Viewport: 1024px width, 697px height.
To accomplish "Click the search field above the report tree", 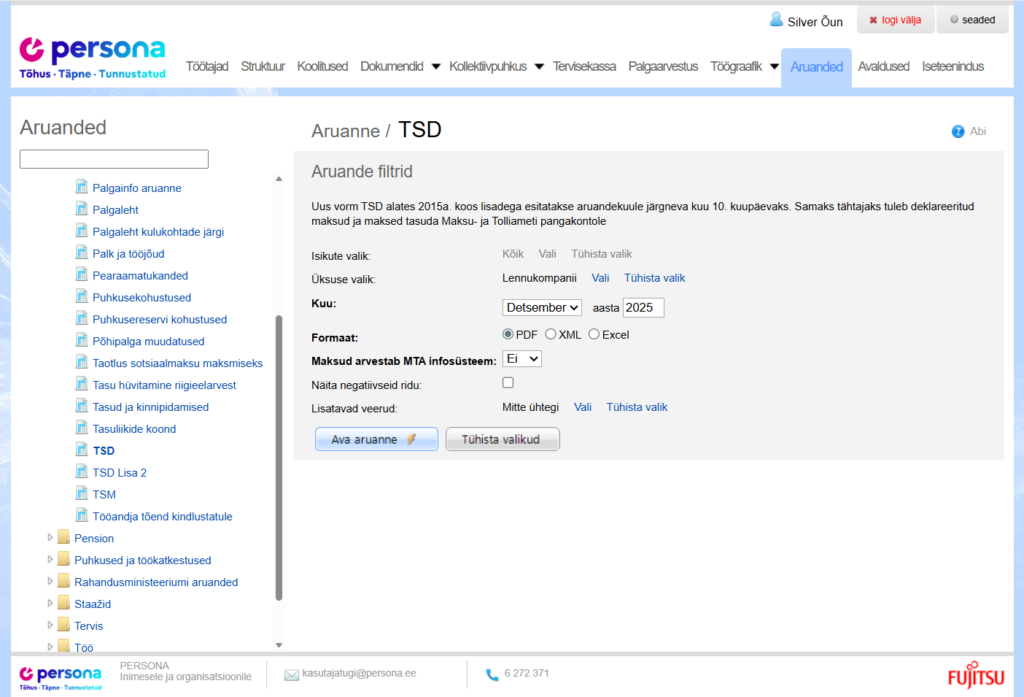I will click(113, 159).
